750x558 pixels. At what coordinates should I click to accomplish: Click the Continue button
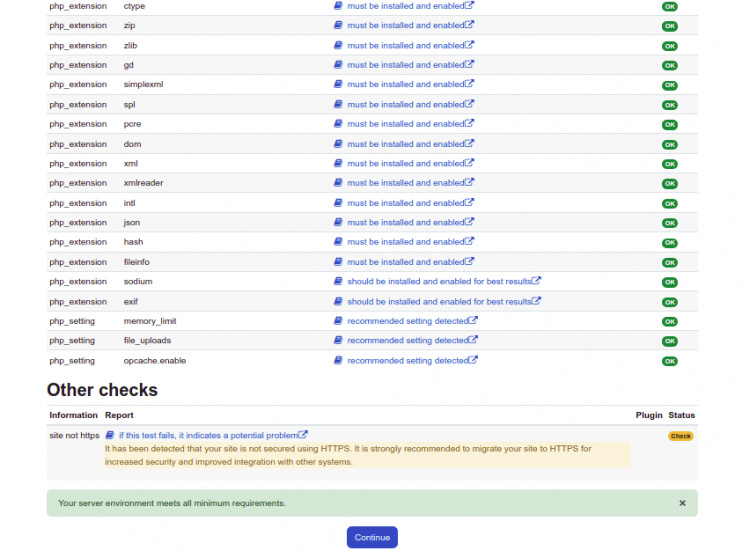372,537
